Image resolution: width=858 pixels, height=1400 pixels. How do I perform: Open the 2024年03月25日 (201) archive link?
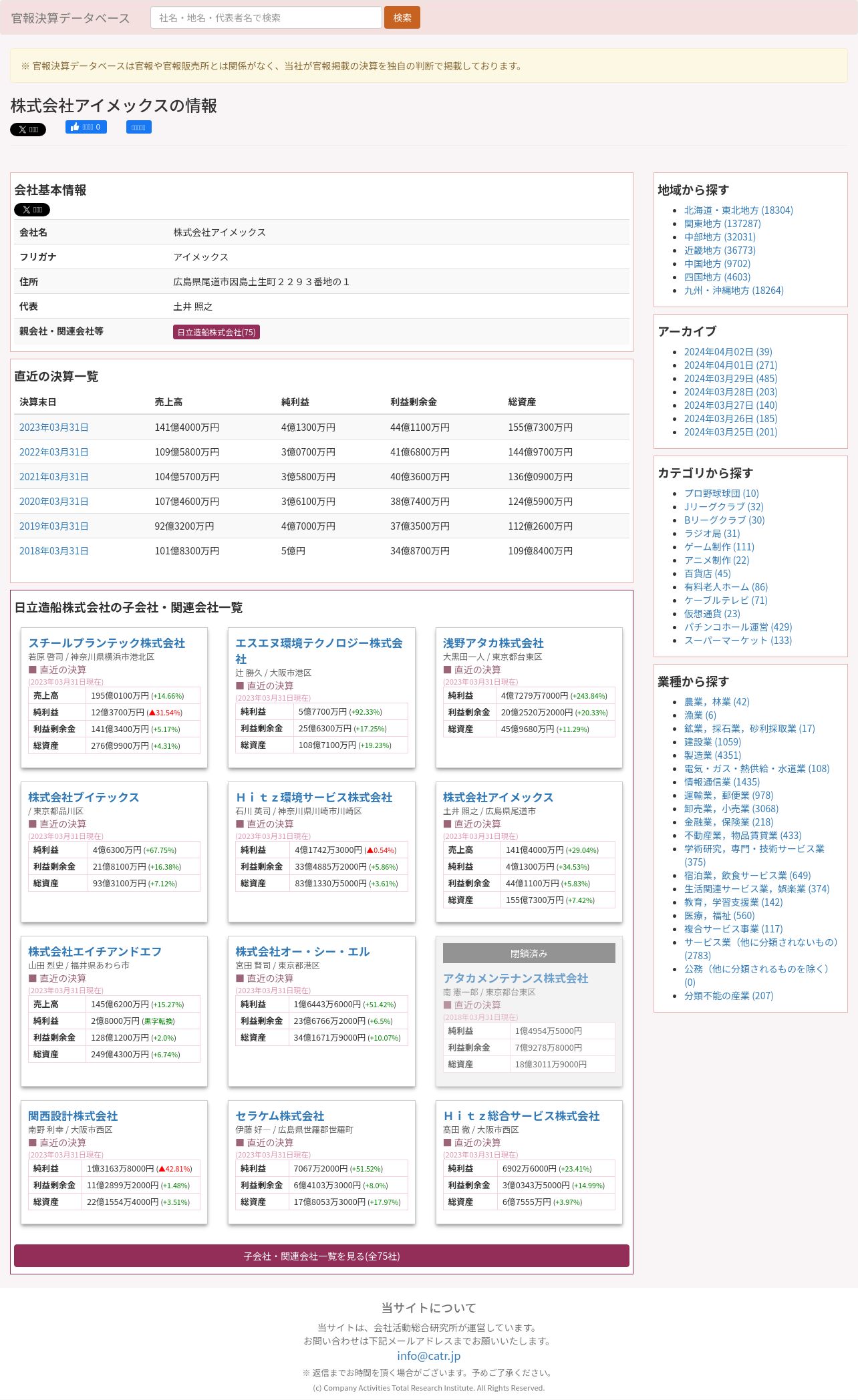point(731,432)
